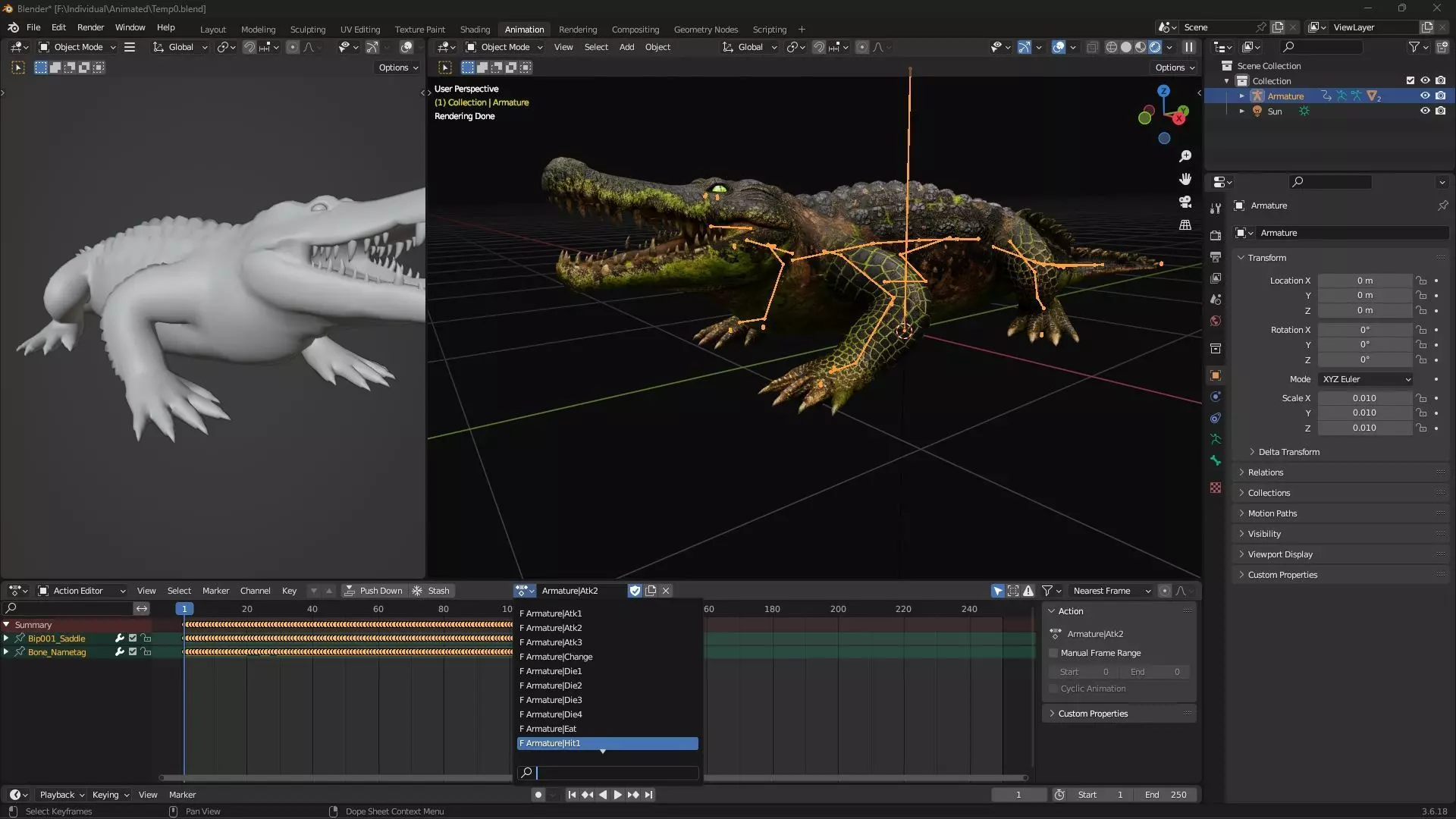The width and height of the screenshot is (1456, 819).
Task: Switch to the Sculpting workspace tab
Action: [x=308, y=30]
